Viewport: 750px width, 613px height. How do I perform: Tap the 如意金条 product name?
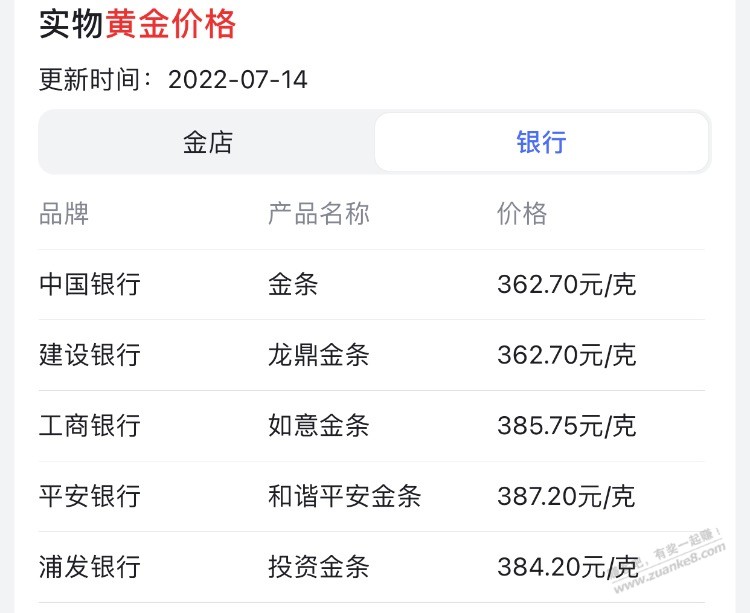[319, 426]
